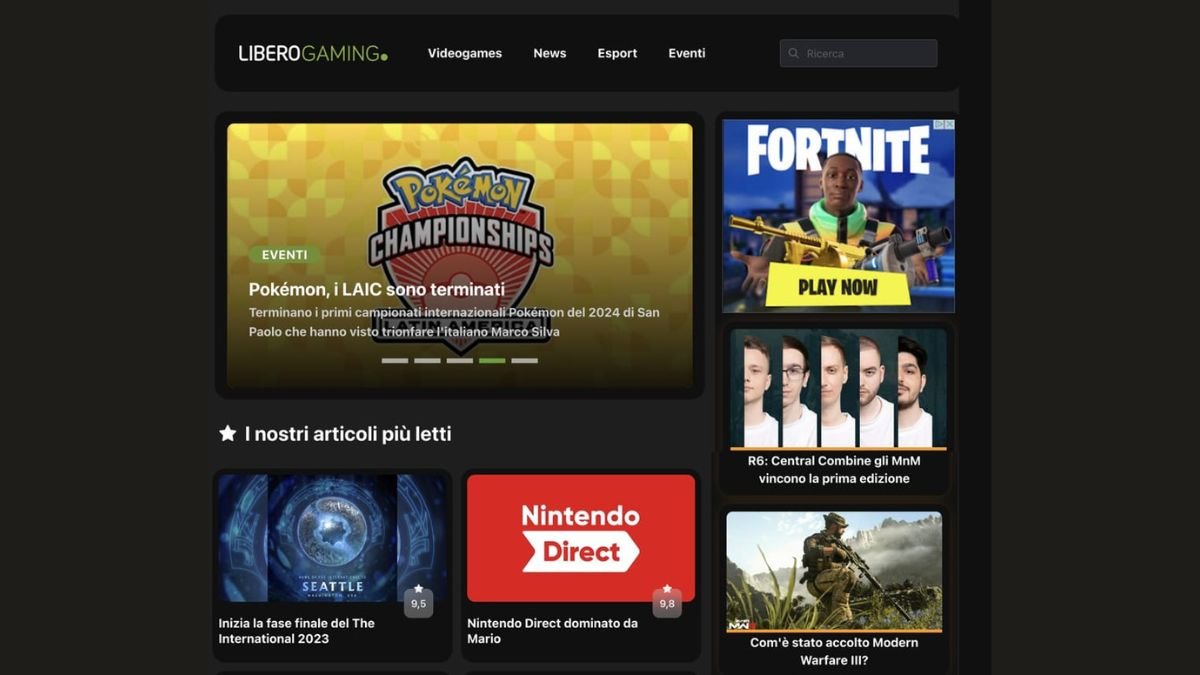Click the active green carousel indicator

coord(492,360)
